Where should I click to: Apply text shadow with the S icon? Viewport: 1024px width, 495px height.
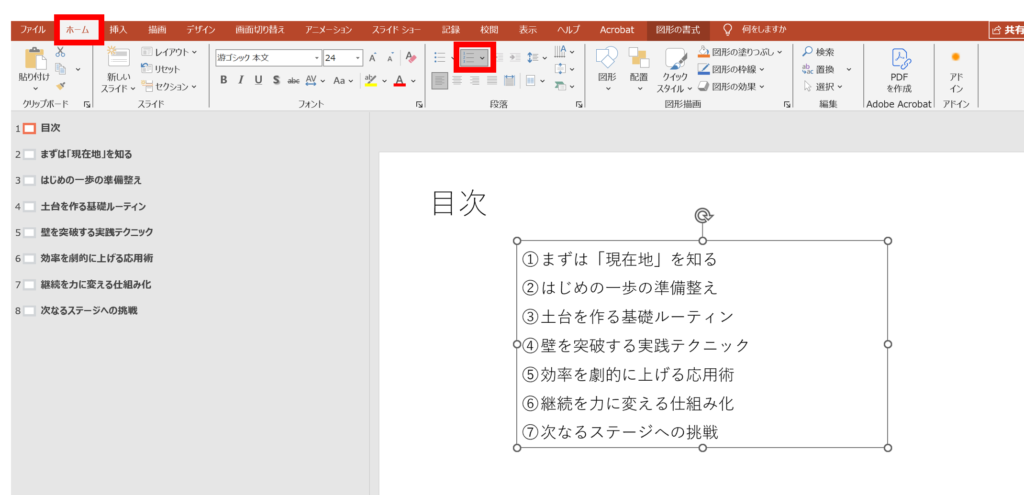[276, 80]
